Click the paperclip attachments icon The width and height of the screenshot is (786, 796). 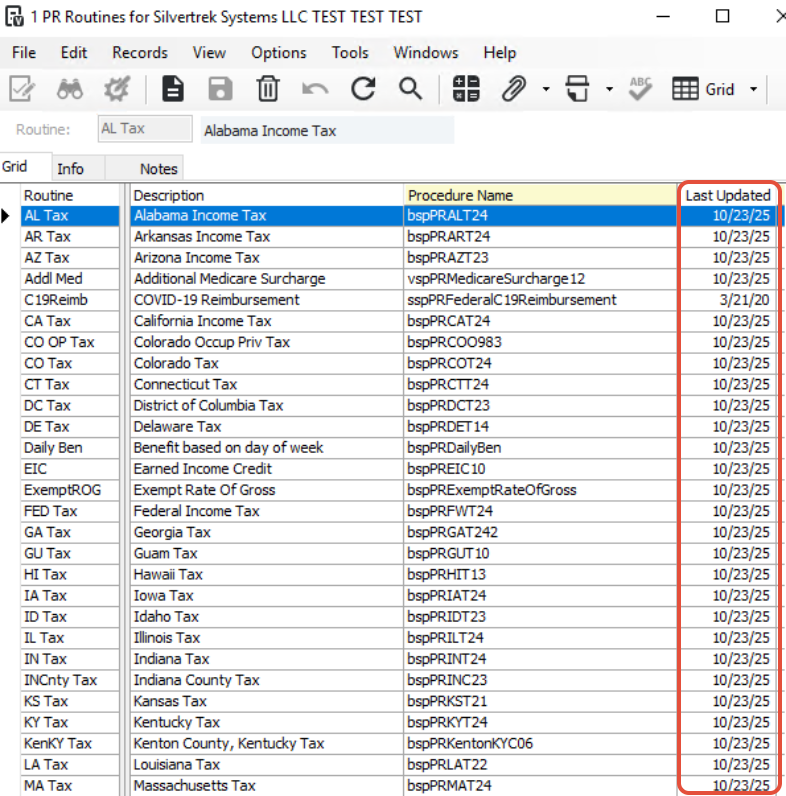pos(513,89)
